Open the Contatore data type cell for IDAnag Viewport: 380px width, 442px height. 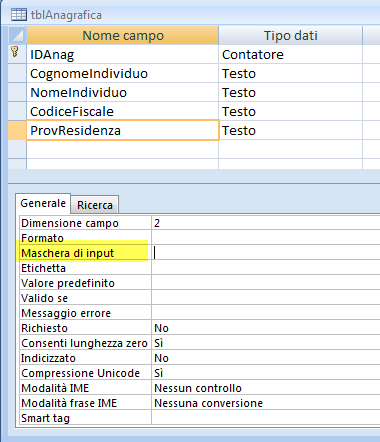290,54
